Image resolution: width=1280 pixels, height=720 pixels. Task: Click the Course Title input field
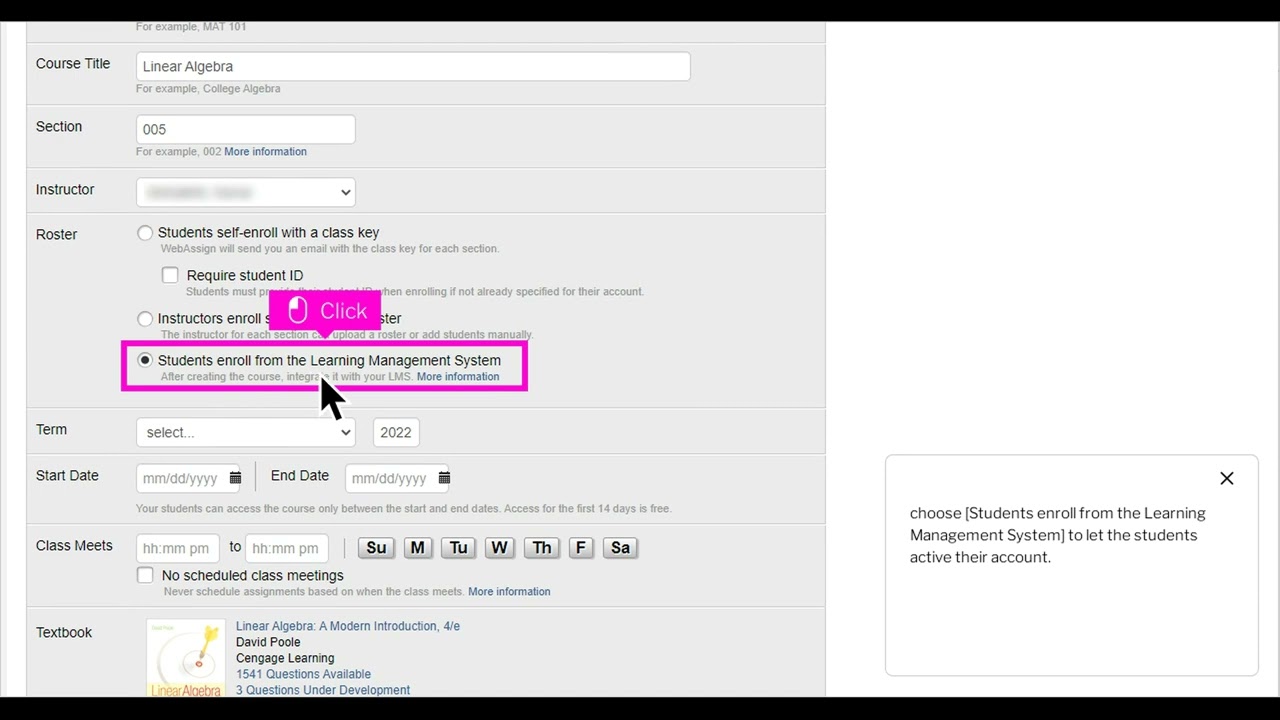(x=413, y=66)
